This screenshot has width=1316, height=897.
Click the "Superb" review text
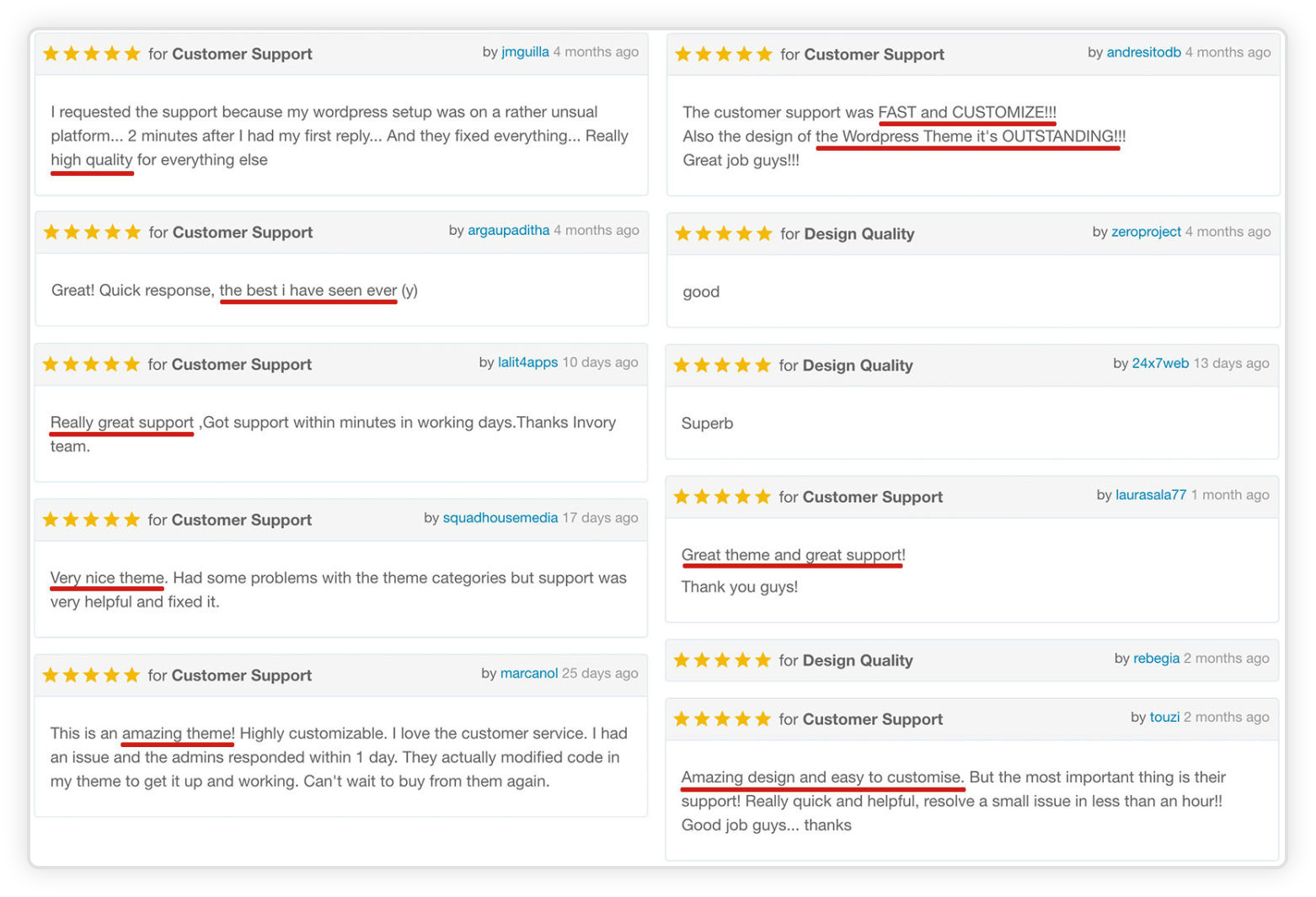[x=707, y=424]
